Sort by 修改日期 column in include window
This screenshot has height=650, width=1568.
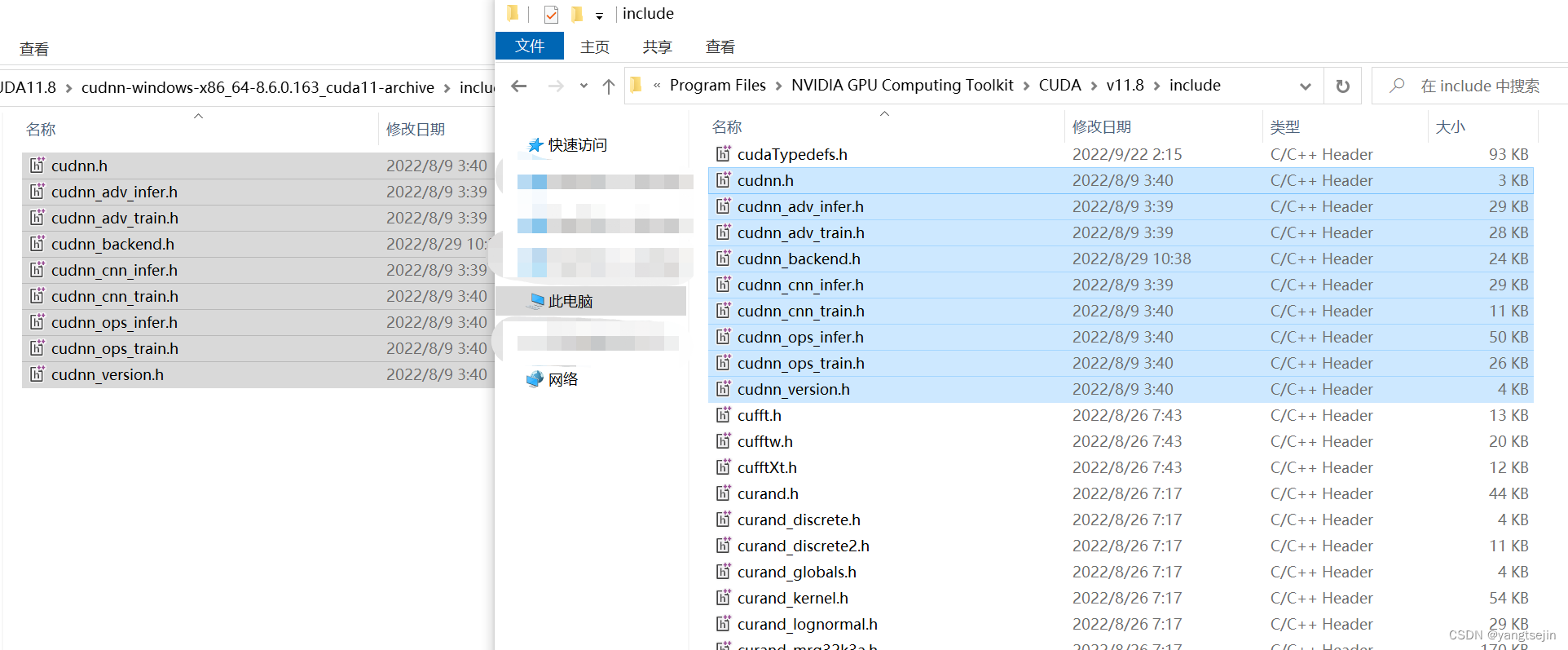click(x=1102, y=126)
